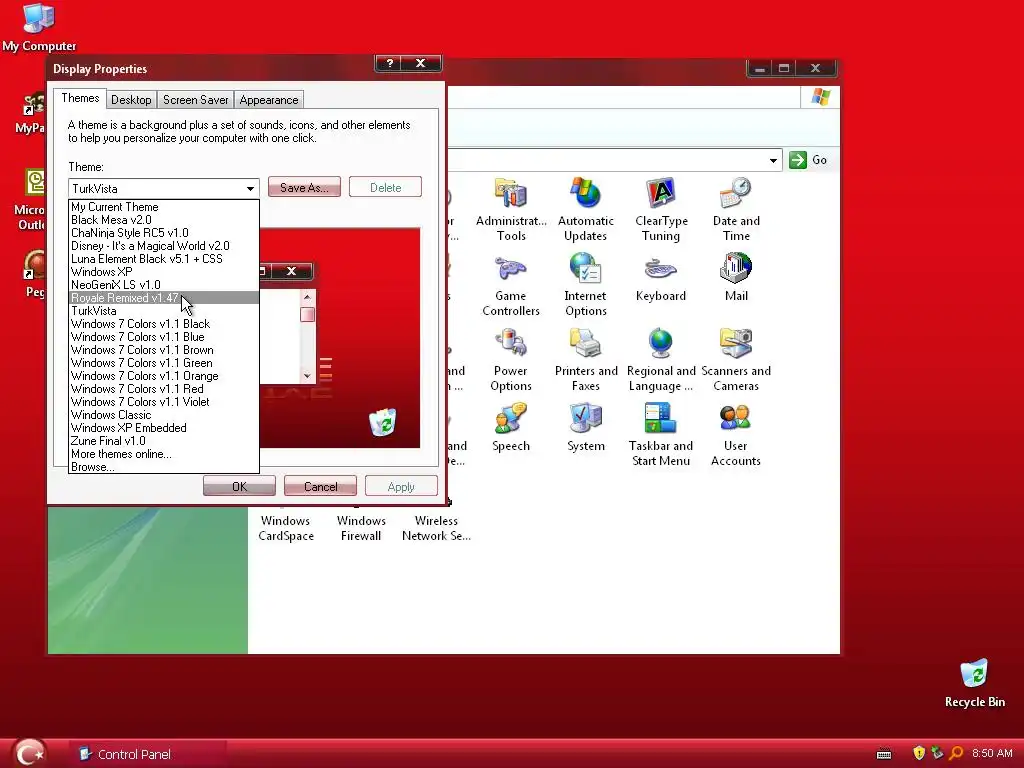Image resolution: width=1024 pixels, height=768 pixels.
Task: Switch to the Appearance tab
Action: point(268,100)
